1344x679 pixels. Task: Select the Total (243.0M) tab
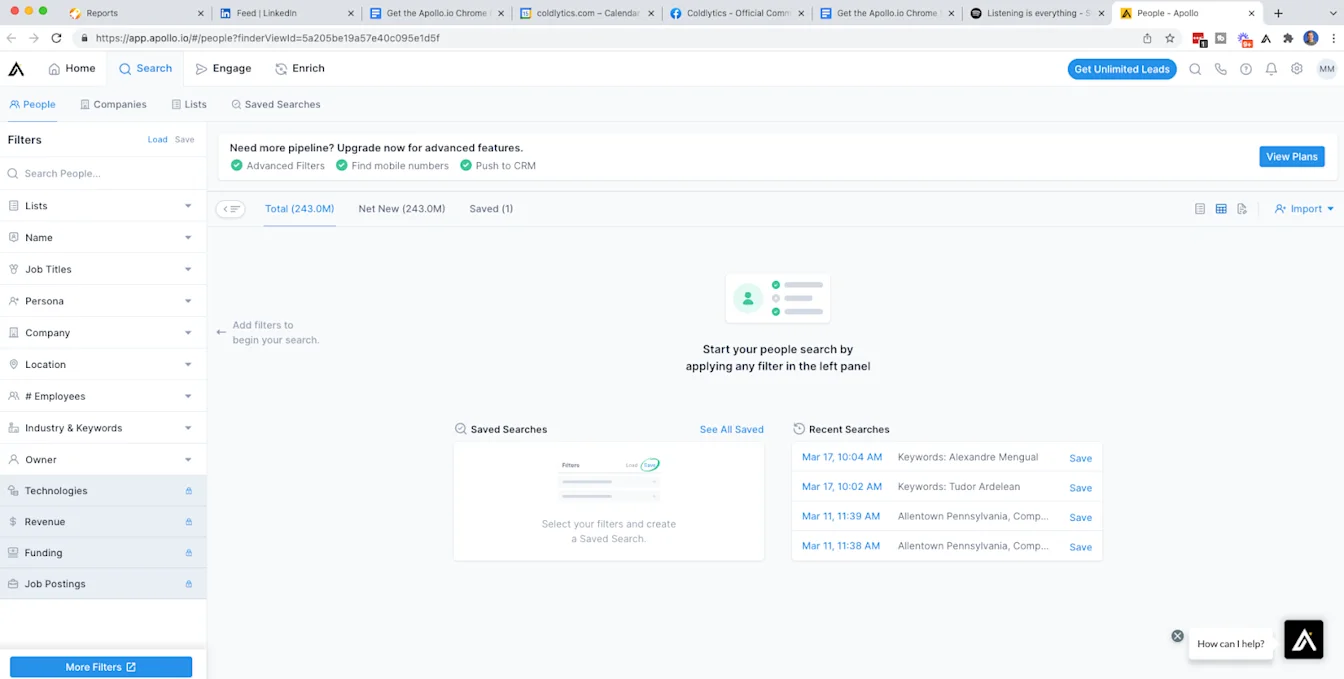point(299,209)
